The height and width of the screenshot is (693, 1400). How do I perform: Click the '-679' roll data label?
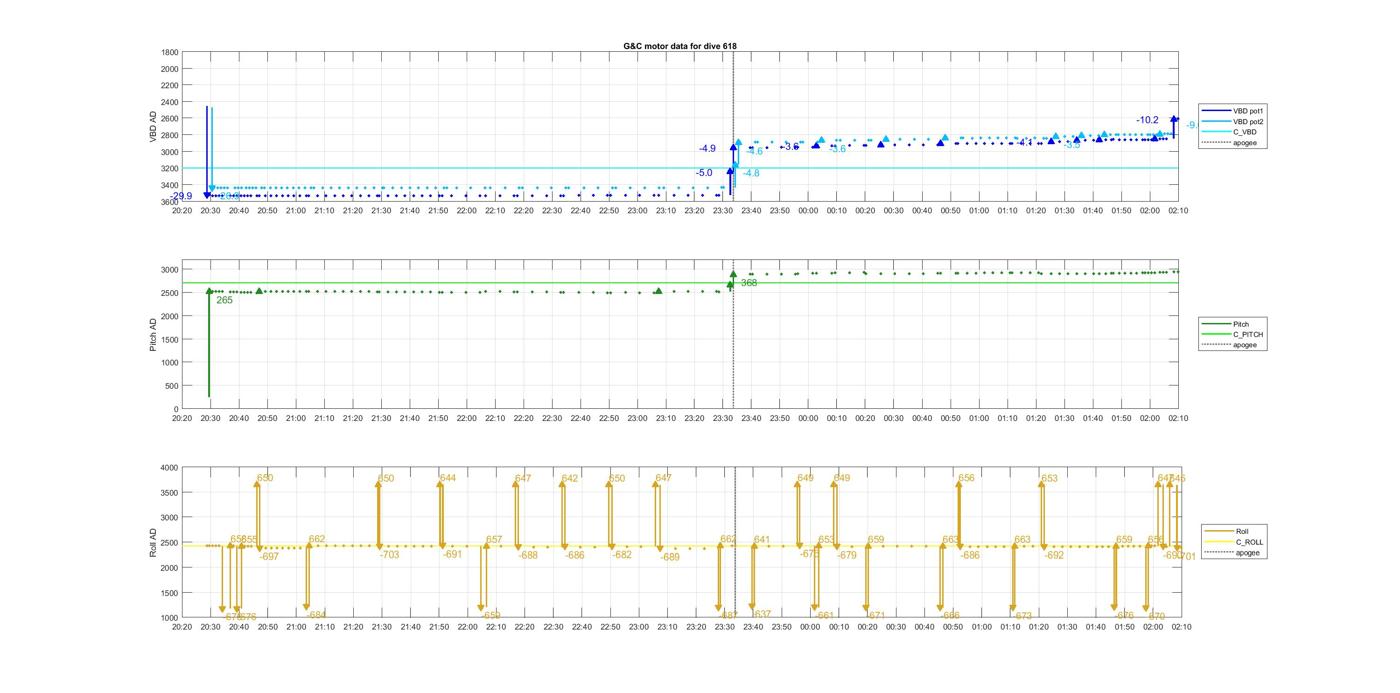click(x=847, y=555)
